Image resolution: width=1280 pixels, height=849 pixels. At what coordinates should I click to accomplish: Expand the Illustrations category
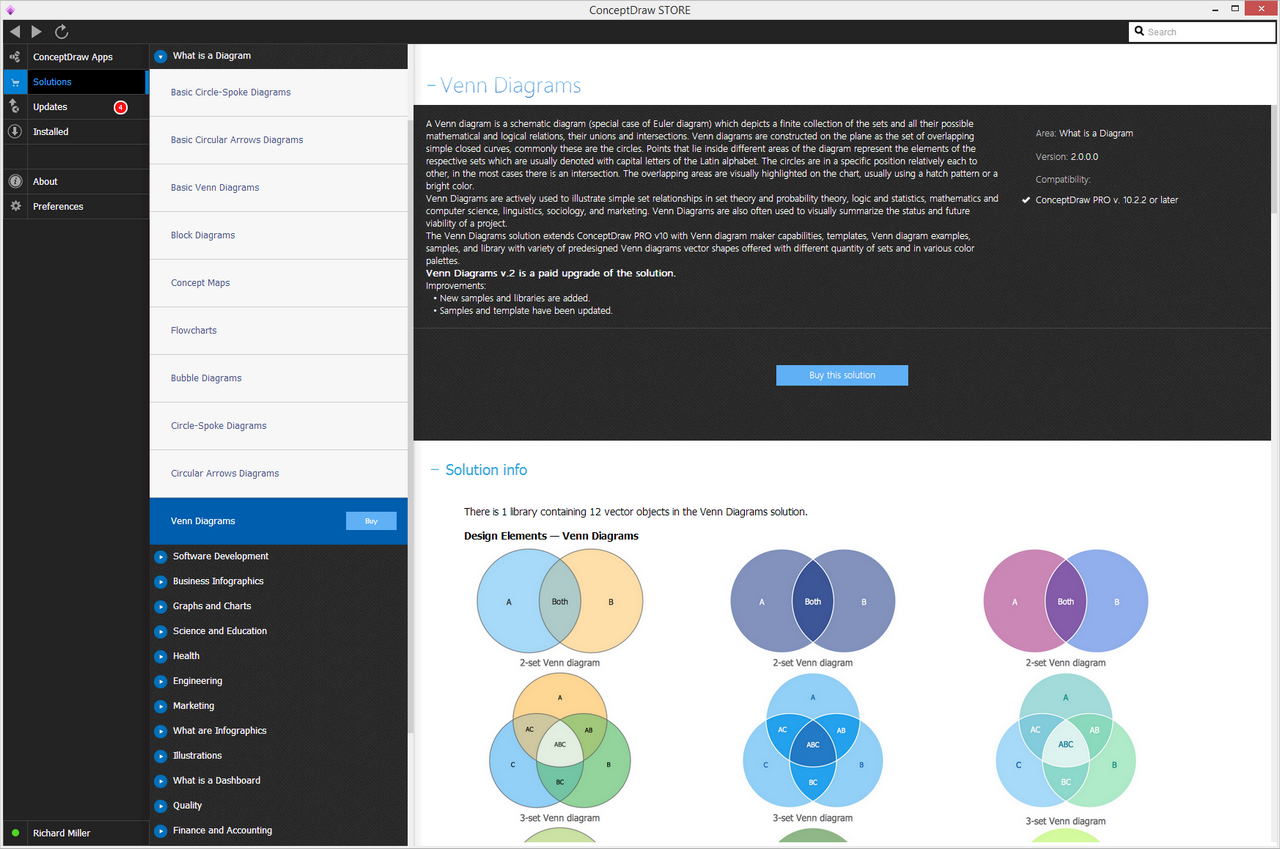(160, 757)
